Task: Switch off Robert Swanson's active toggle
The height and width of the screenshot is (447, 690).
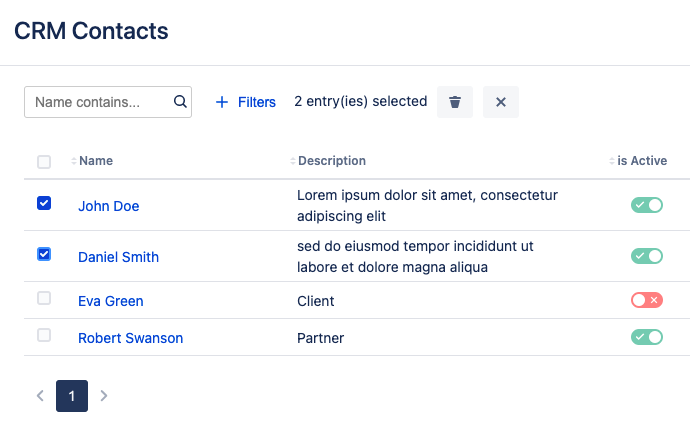Action: 646,337
